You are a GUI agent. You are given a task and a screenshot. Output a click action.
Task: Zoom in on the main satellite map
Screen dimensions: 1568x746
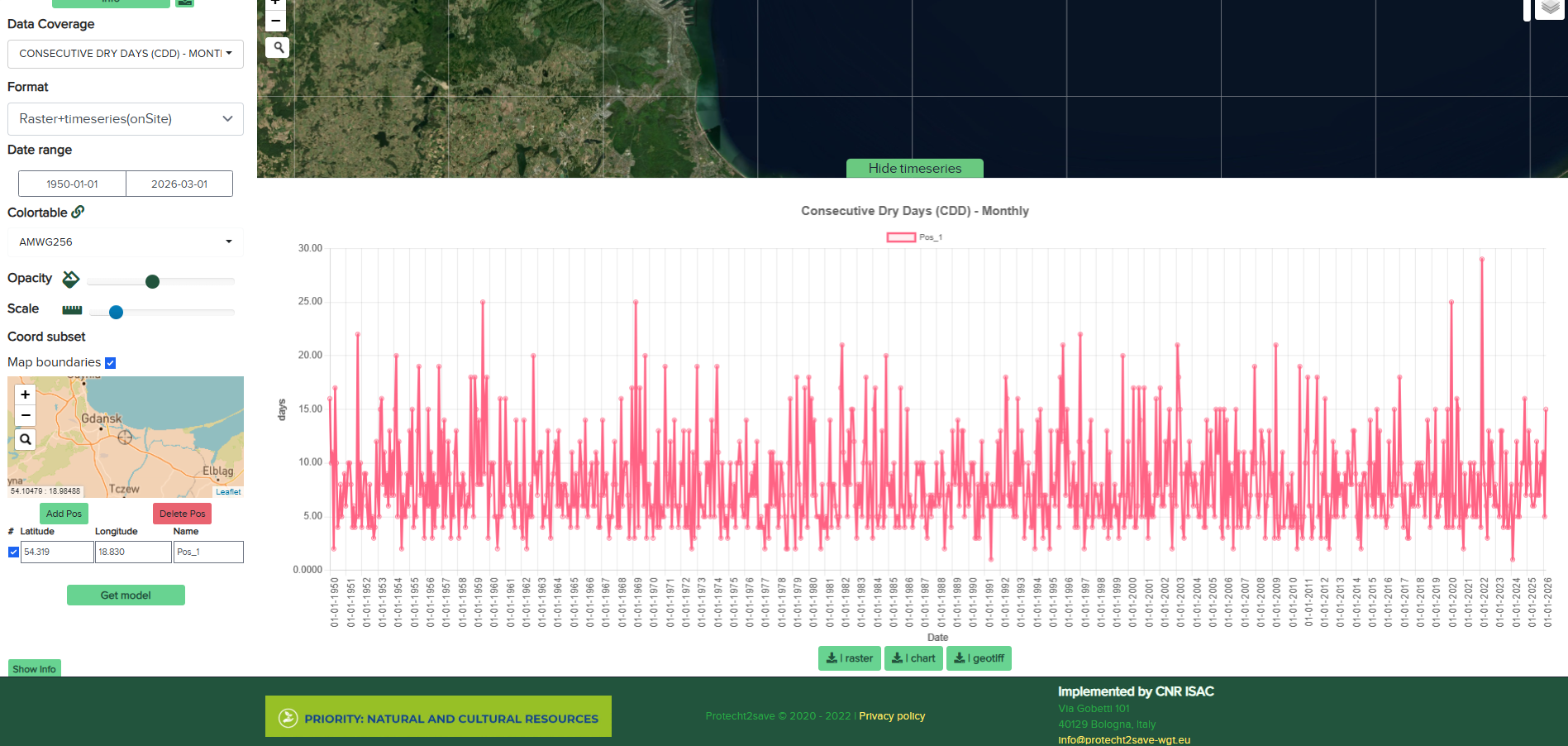click(x=275, y=3)
